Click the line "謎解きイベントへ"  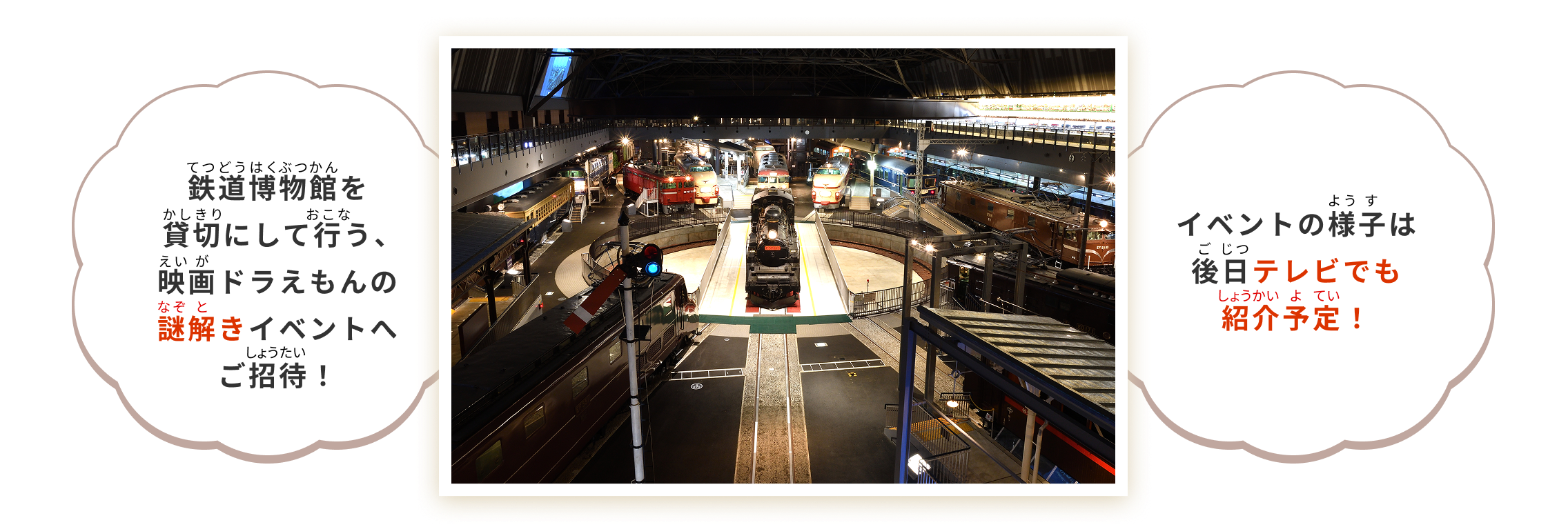click(277, 329)
